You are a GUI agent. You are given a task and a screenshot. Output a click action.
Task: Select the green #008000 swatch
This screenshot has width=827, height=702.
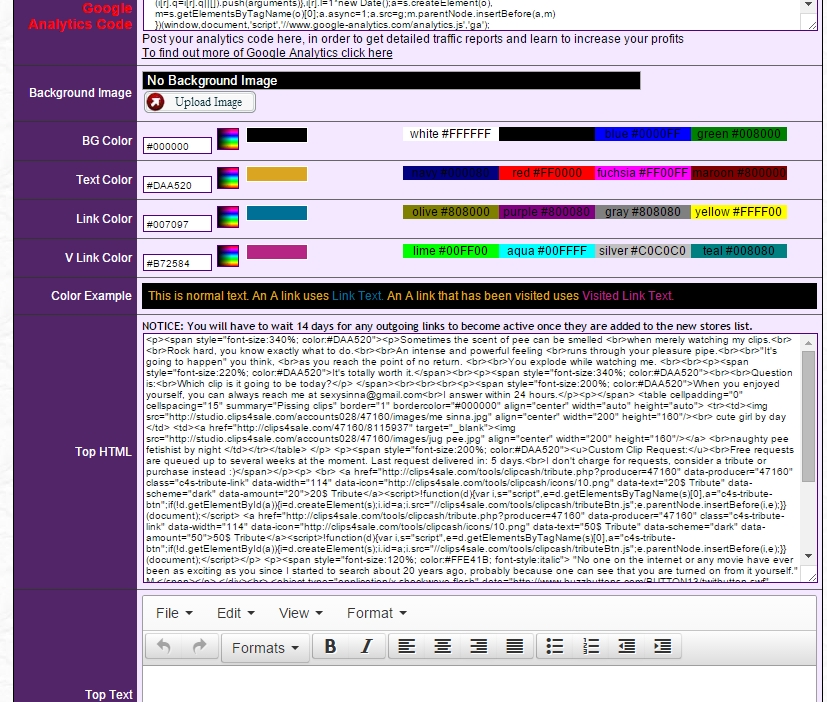pyautogui.click(x=738, y=134)
